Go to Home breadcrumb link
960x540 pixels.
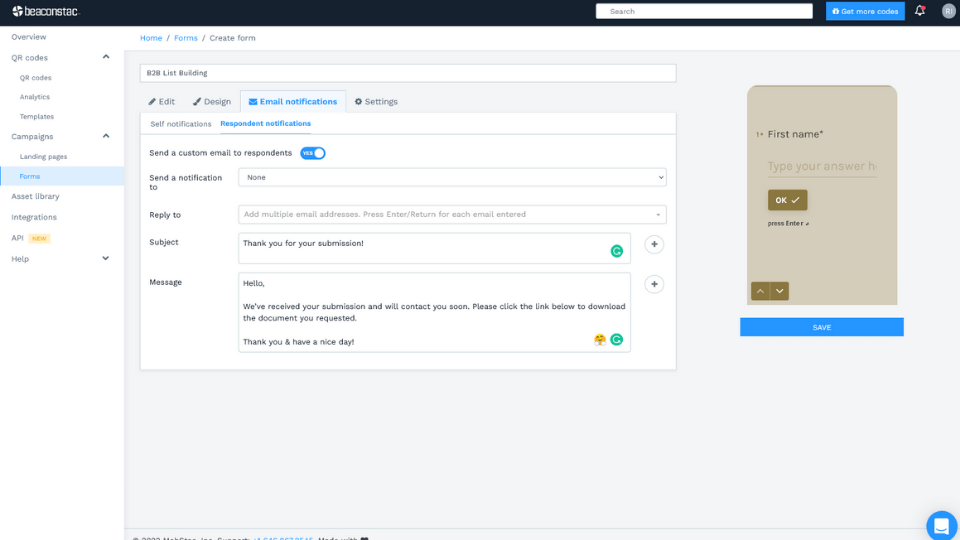click(x=151, y=38)
